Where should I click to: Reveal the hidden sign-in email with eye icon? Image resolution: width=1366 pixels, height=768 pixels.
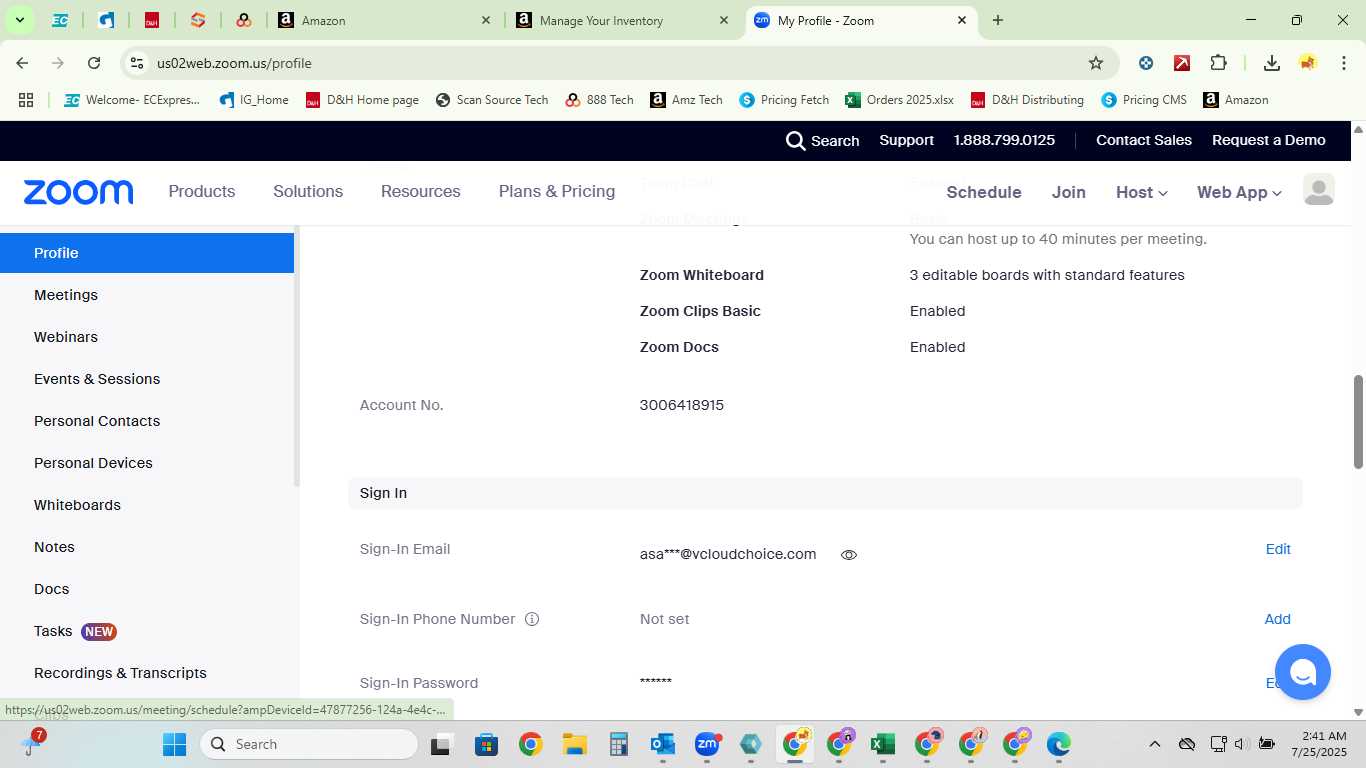click(849, 555)
